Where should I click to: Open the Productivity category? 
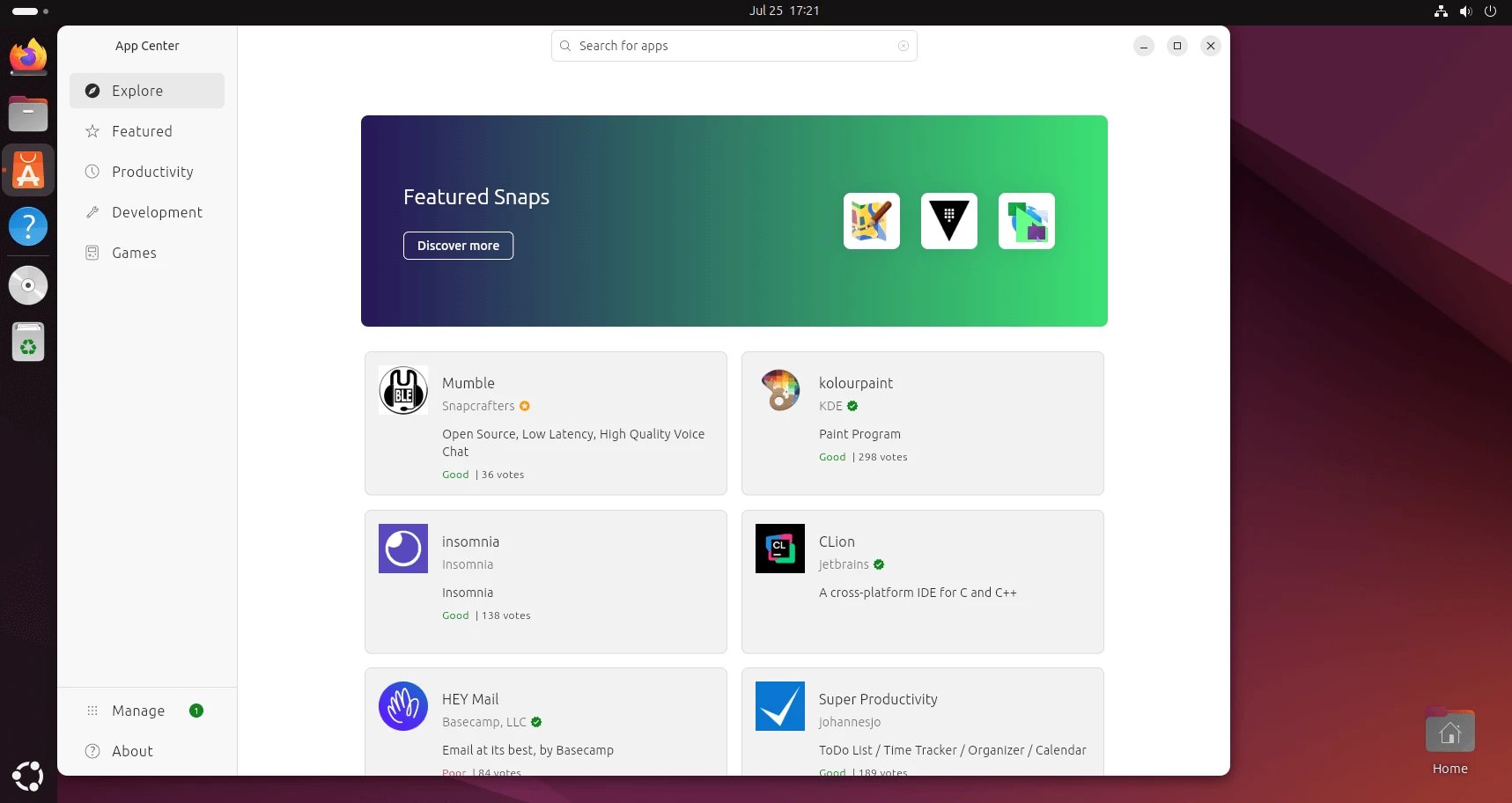pos(147,172)
